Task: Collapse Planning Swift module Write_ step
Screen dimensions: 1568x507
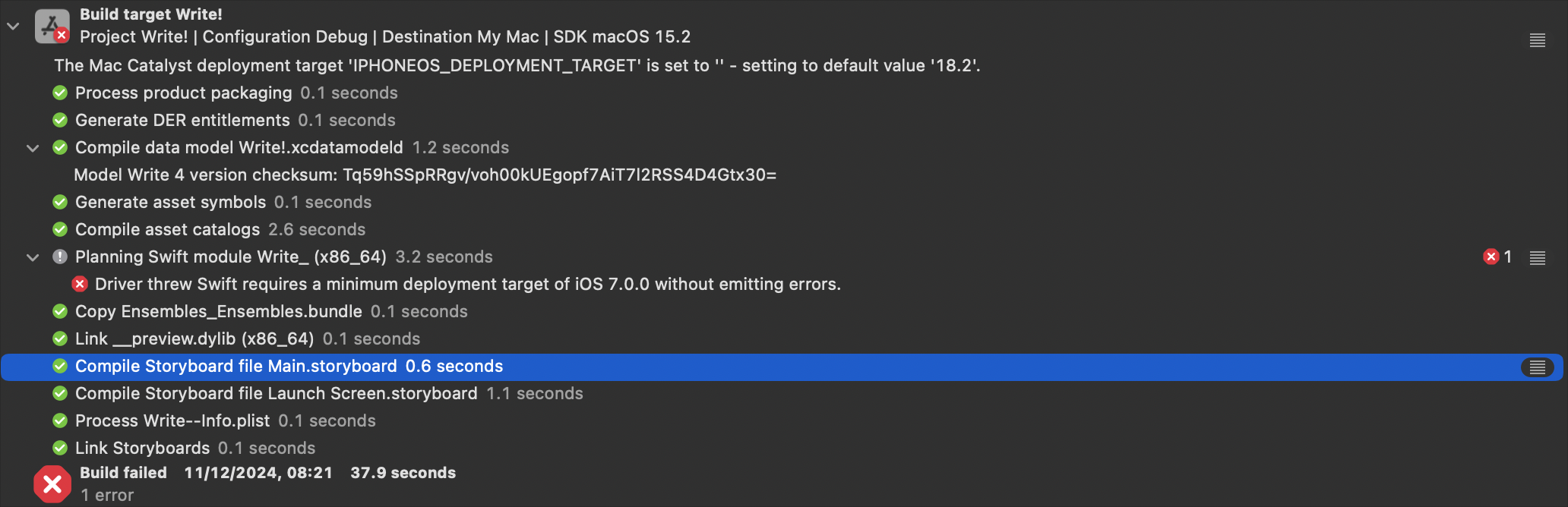Action: (33, 257)
